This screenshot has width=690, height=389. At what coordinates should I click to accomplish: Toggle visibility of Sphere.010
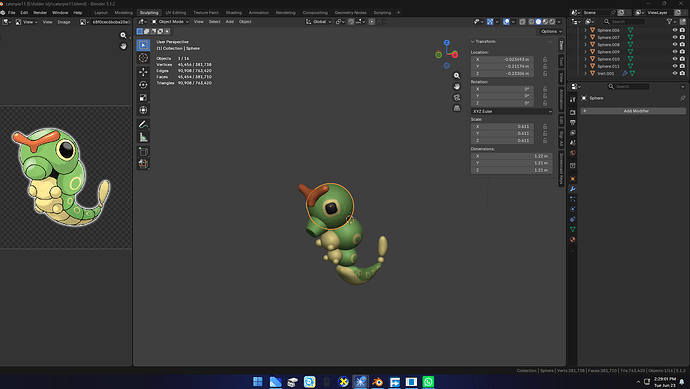[675, 59]
